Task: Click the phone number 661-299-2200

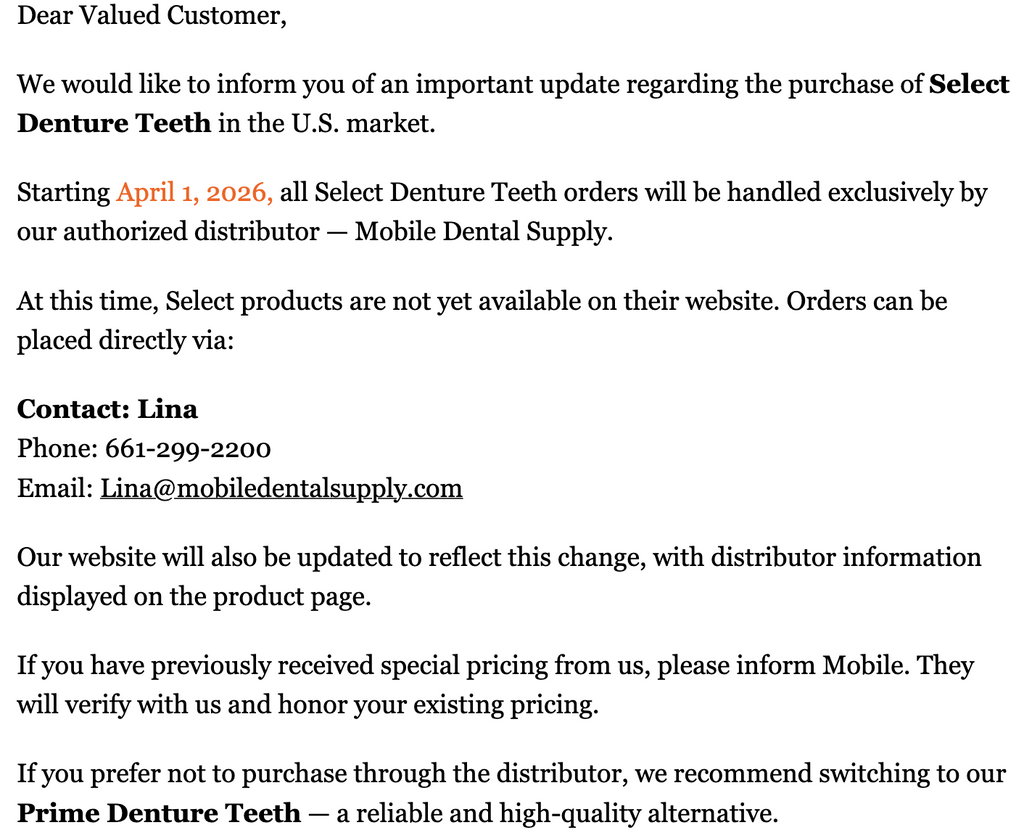Action: (x=188, y=449)
